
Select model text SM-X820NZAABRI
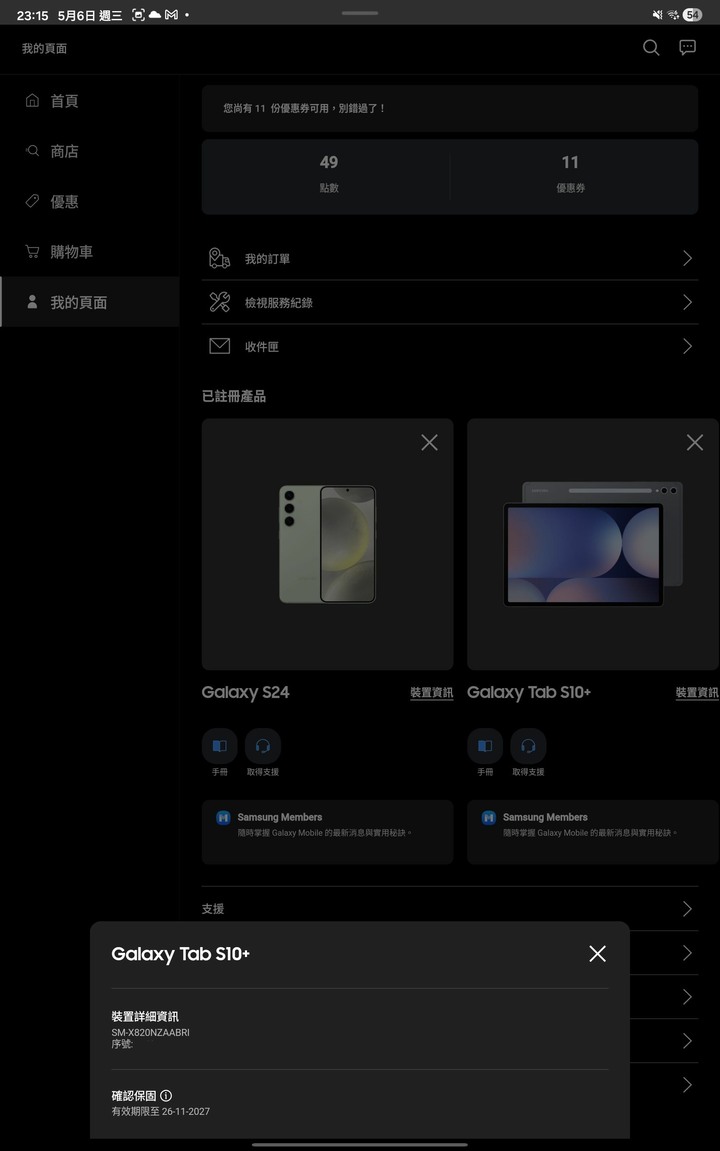pyautogui.click(x=150, y=1032)
